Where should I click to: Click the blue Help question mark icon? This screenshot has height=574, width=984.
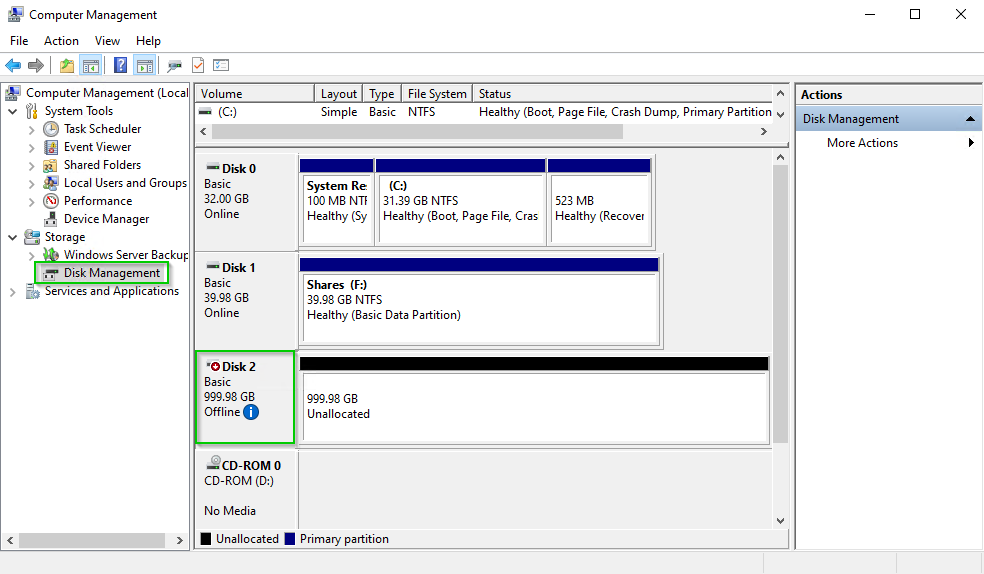click(120, 66)
